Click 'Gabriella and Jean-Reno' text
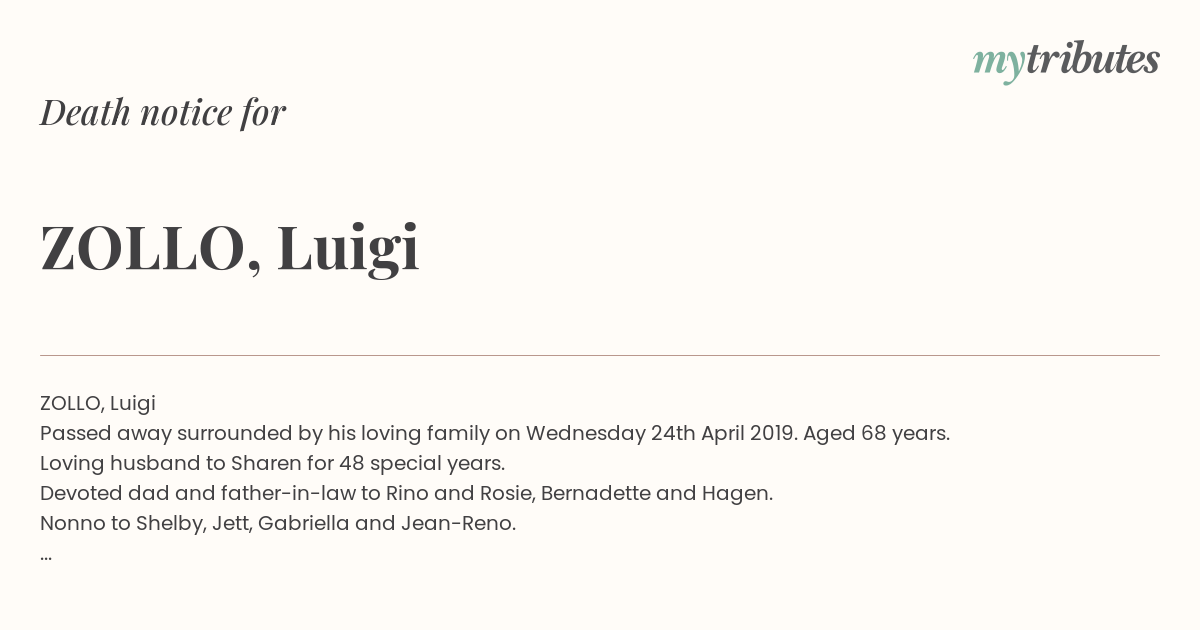The width and height of the screenshot is (1200, 630). pyautogui.click(x=387, y=524)
